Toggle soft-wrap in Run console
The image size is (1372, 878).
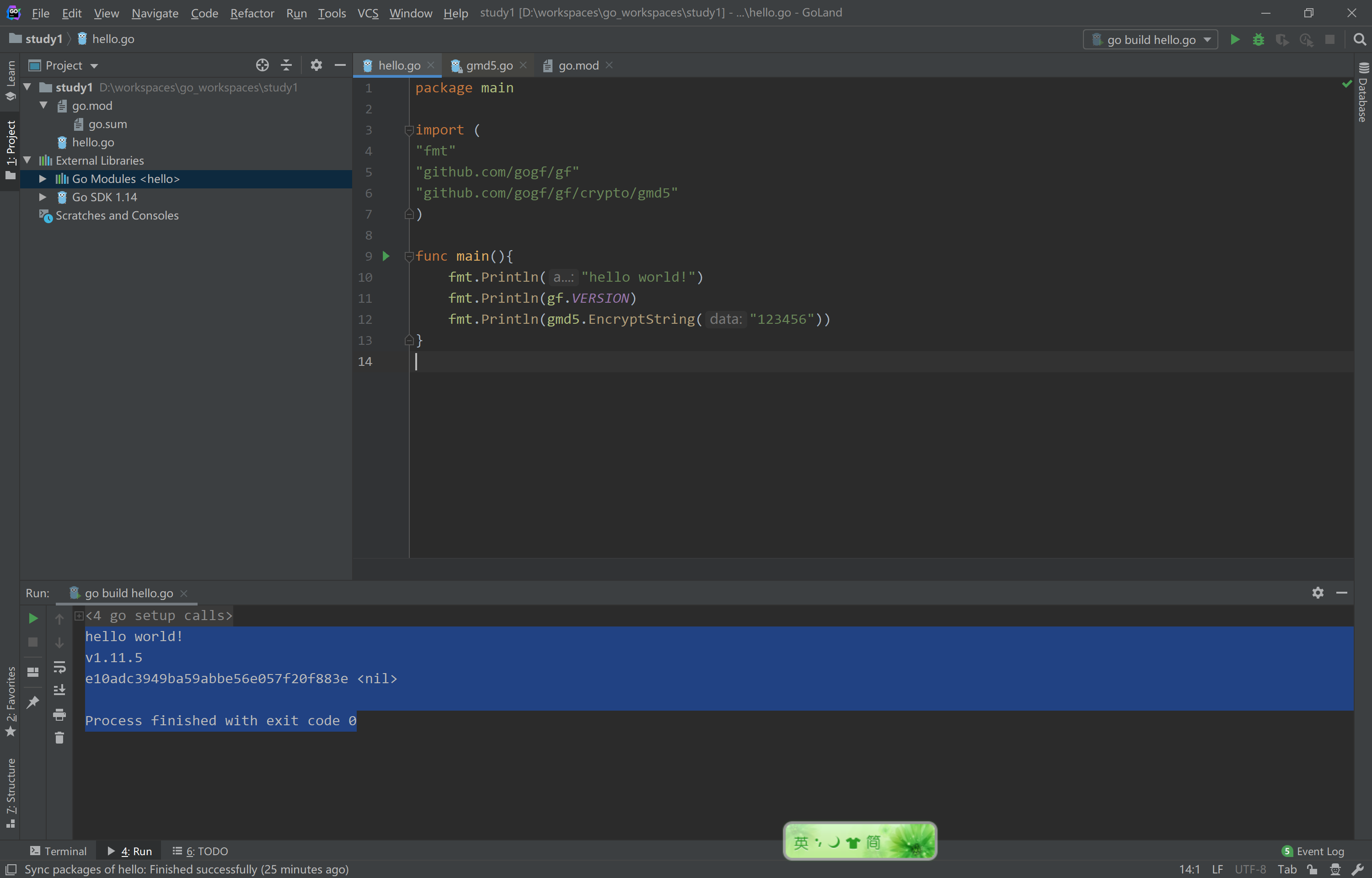tap(59, 667)
